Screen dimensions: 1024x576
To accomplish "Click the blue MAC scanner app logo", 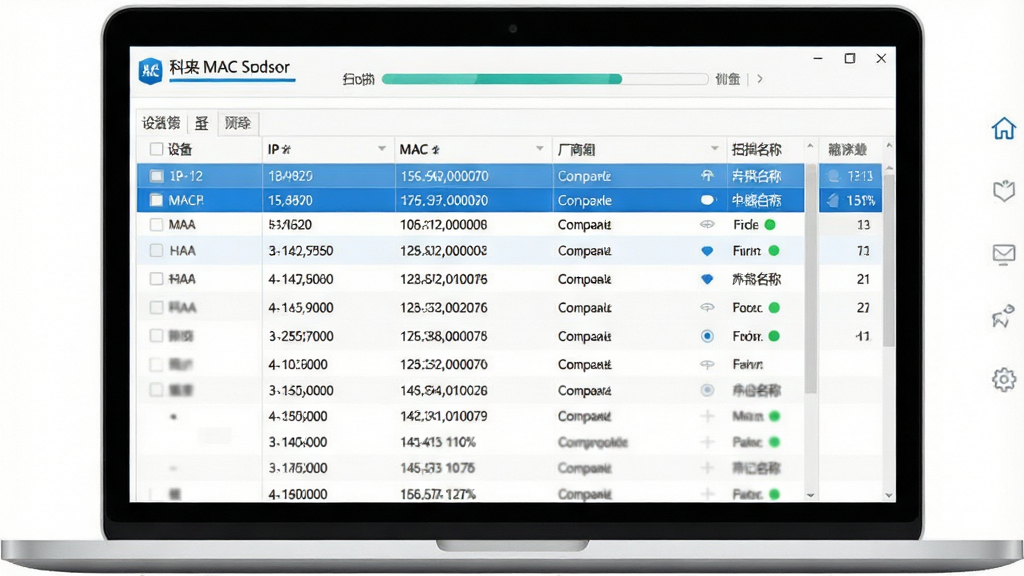I will pyautogui.click(x=150, y=71).
